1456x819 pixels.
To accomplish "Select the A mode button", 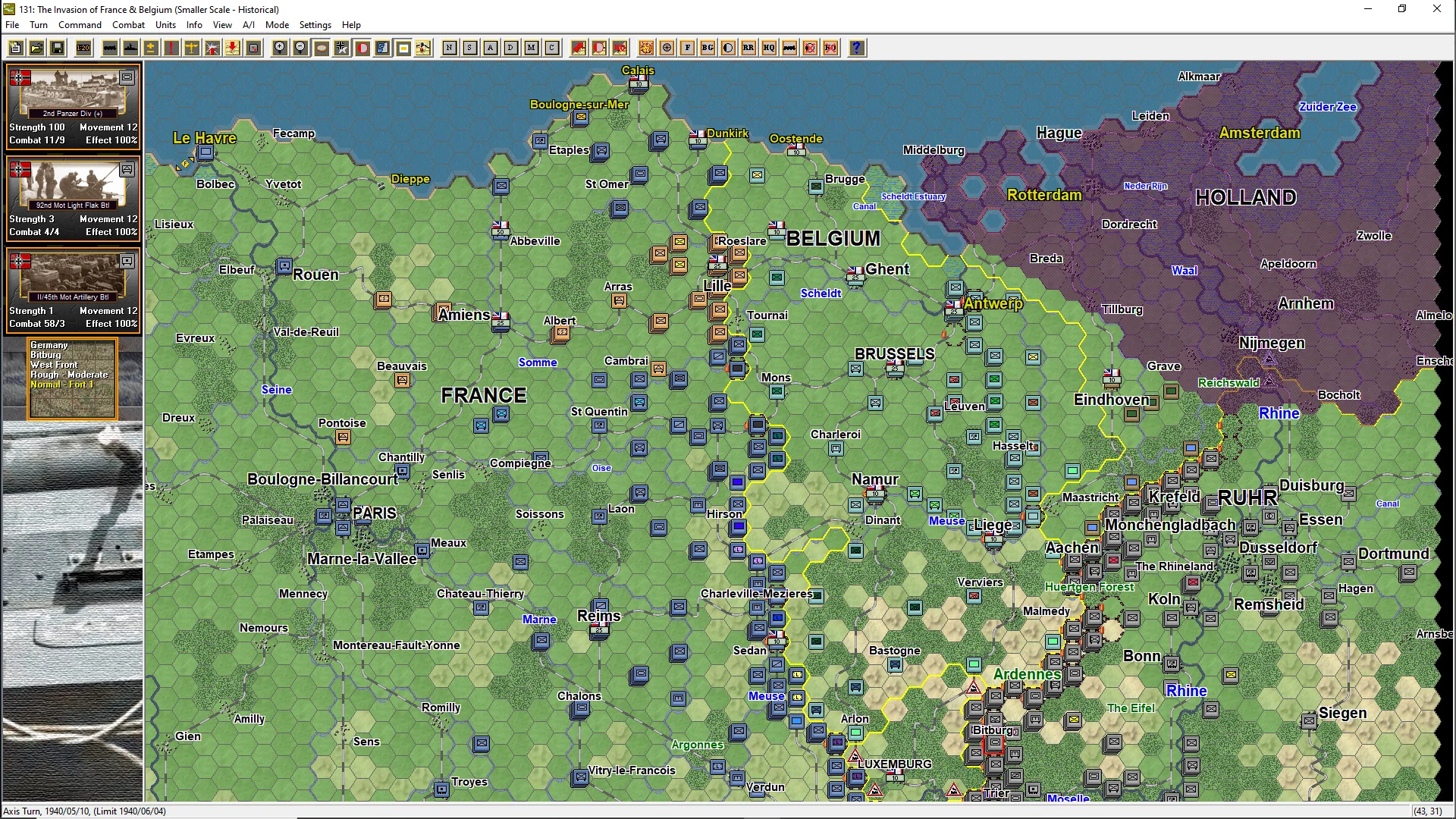I will [x=491, y=48].
